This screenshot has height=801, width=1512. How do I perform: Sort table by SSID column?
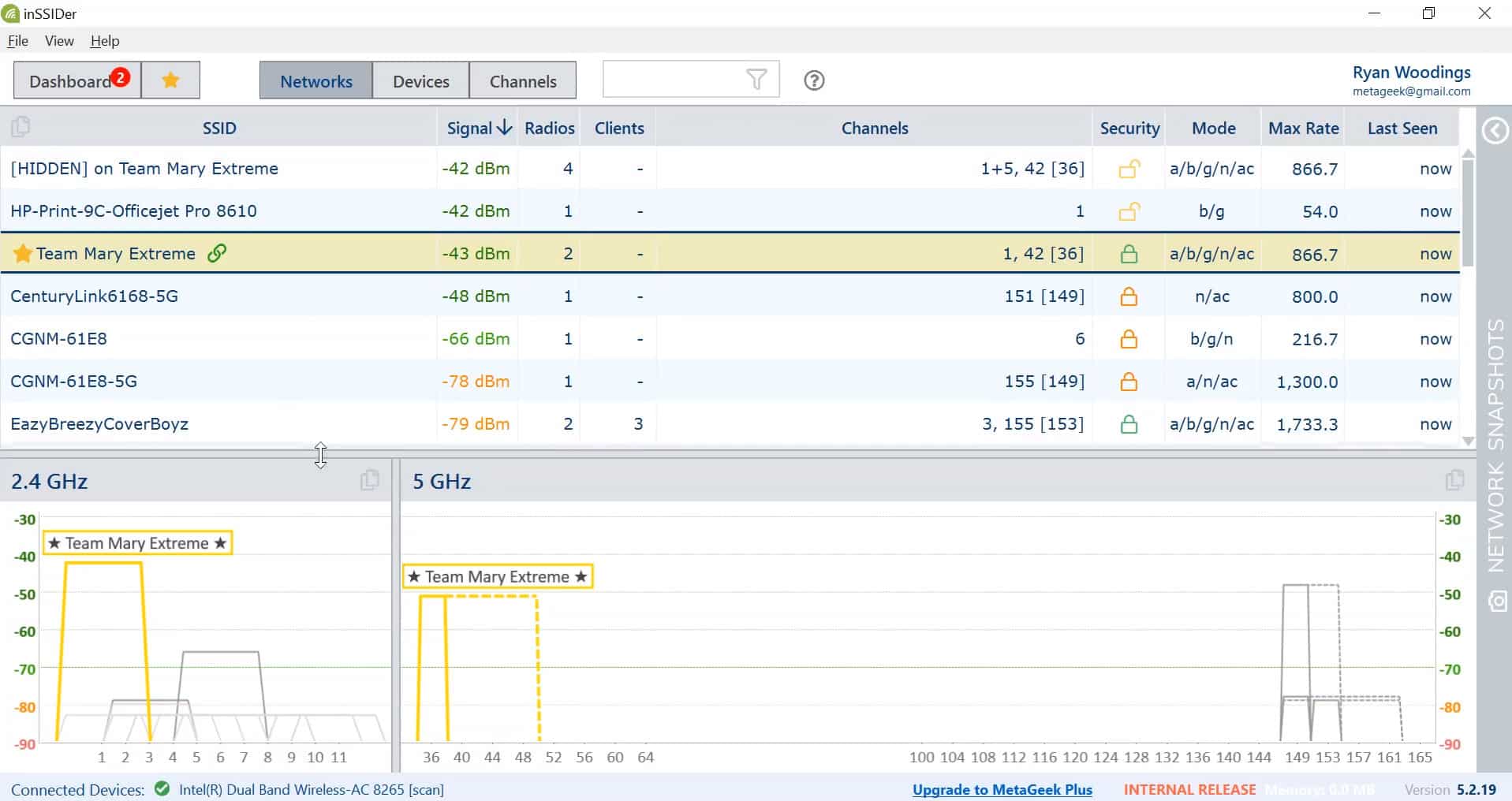click(219, 128)
